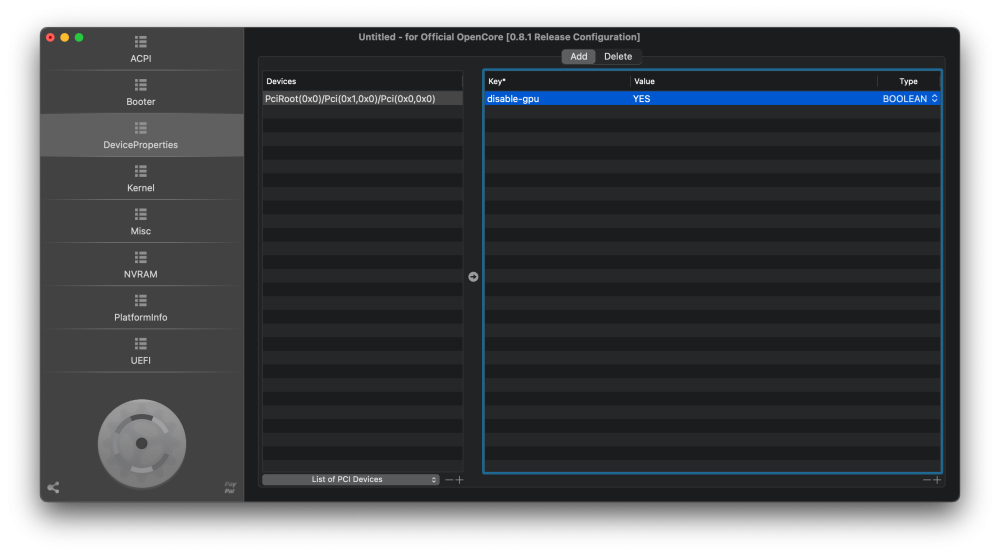Viewport: 1000px width, 555px height.
Task: Click the Type column header
Action: [x=908, y=81]
